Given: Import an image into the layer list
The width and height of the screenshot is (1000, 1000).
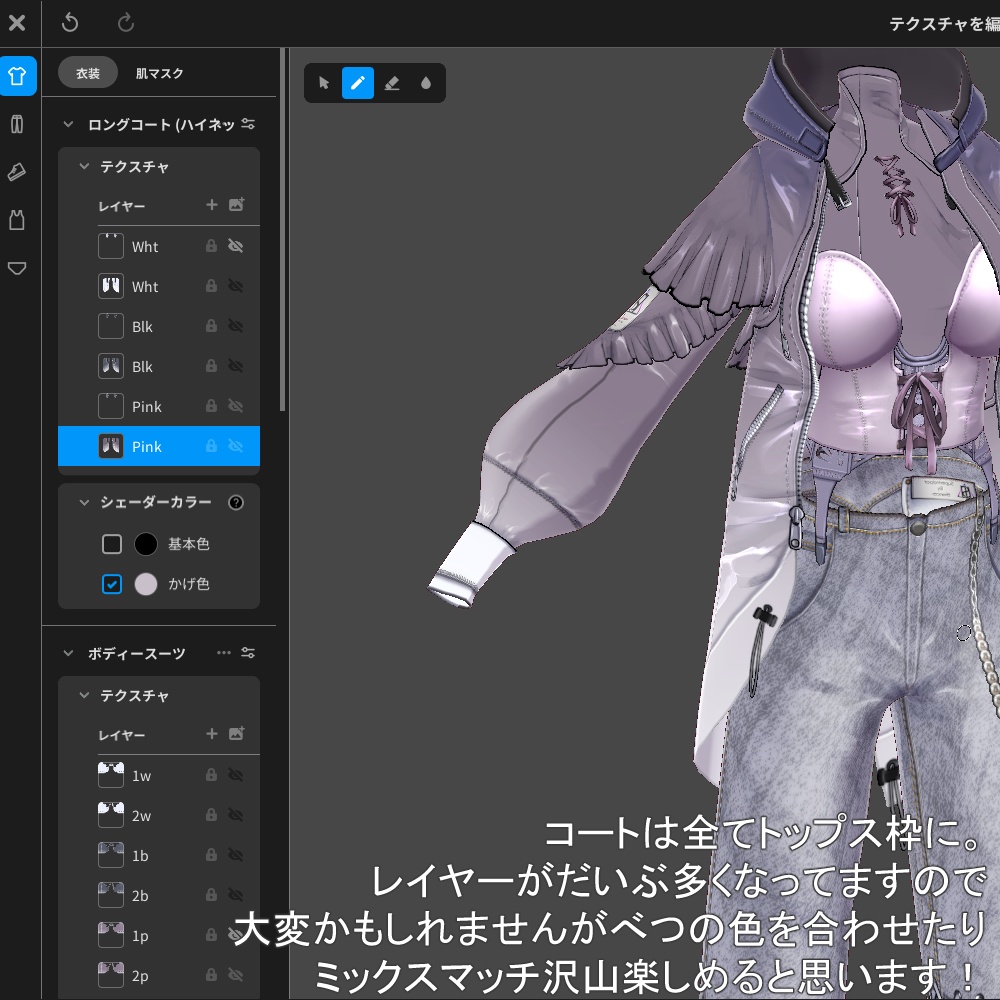Looking at the screenshot, I should [236, 205].
